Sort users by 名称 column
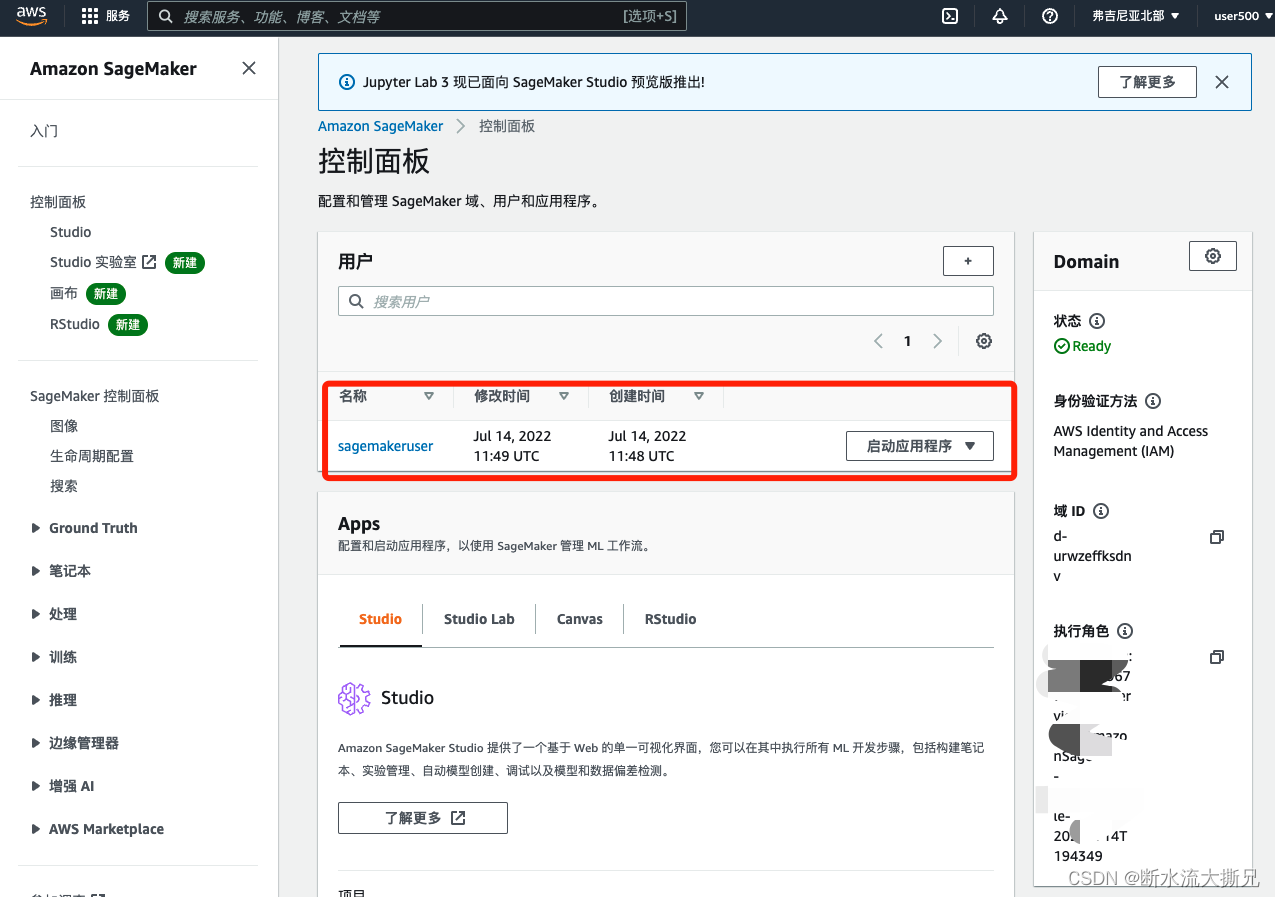 click(429, 396)
